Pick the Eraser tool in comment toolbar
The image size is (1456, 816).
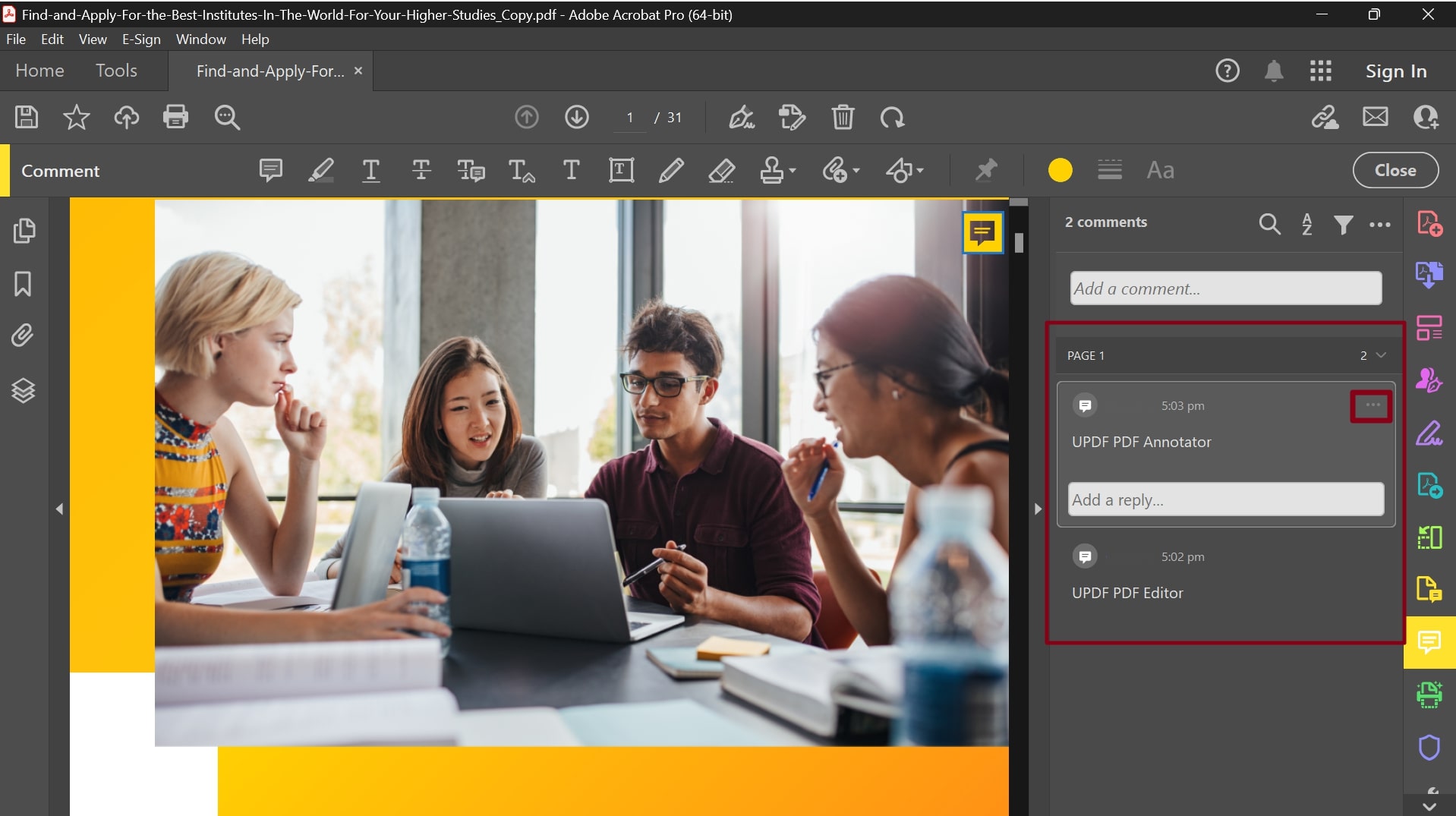[723, 170]
